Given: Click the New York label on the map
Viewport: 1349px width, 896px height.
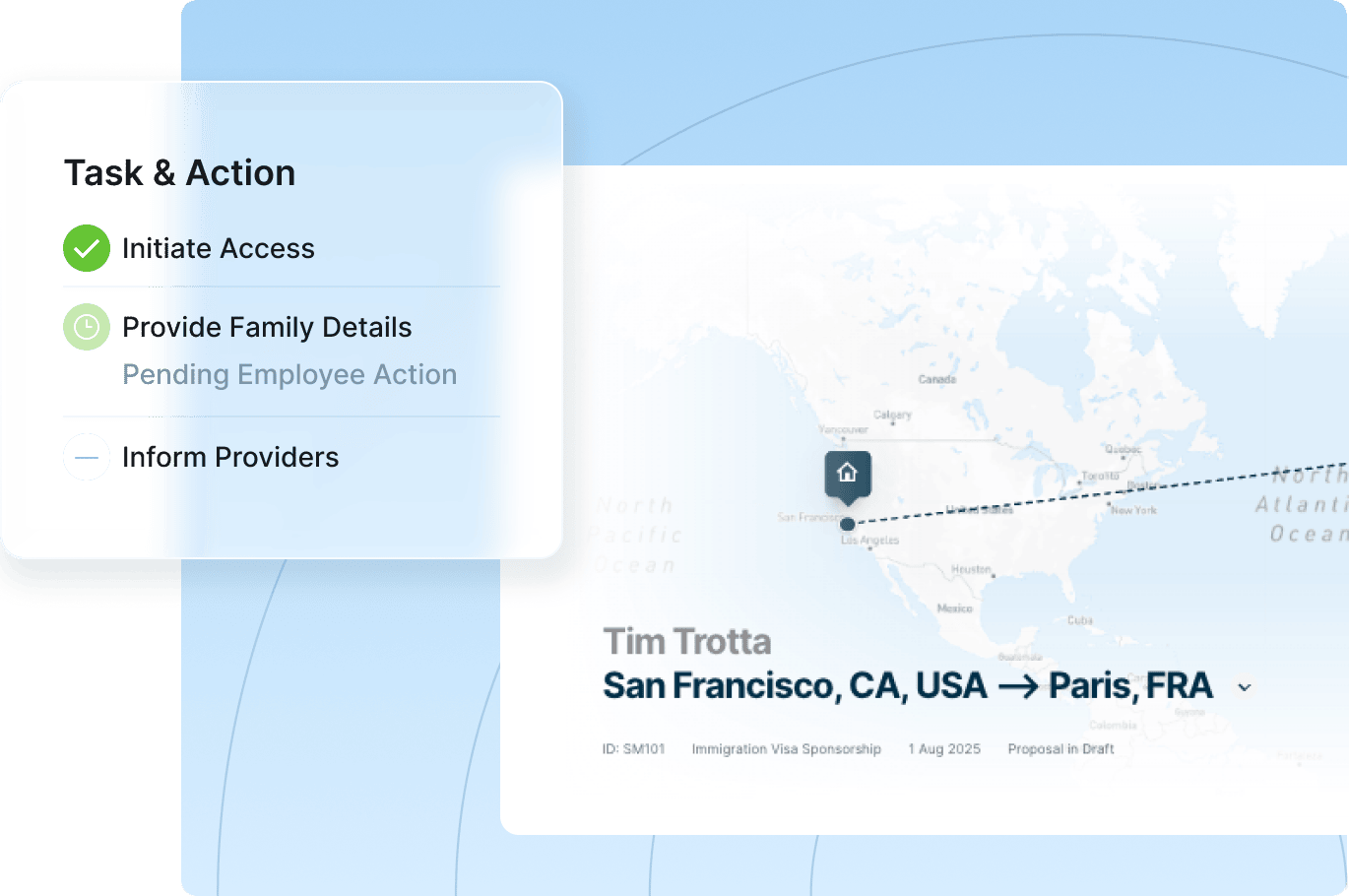Looking at the screenshot, I should click(x=1133, y=510).
